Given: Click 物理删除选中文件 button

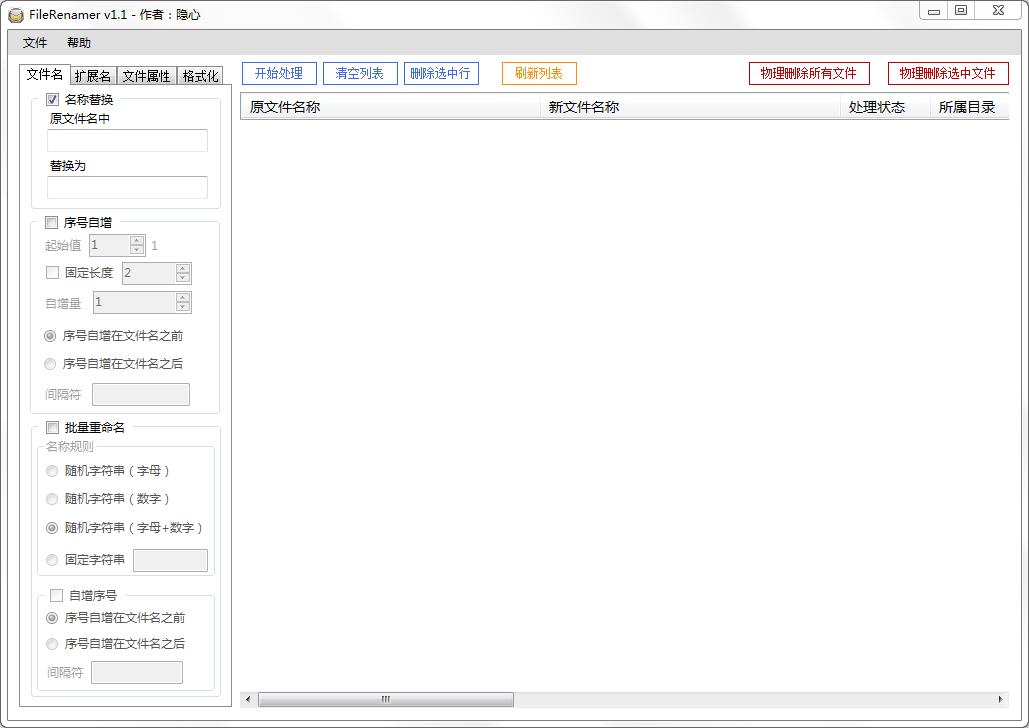Looking at the screenshot, I should pyautogui.click(x=948, y=74).
